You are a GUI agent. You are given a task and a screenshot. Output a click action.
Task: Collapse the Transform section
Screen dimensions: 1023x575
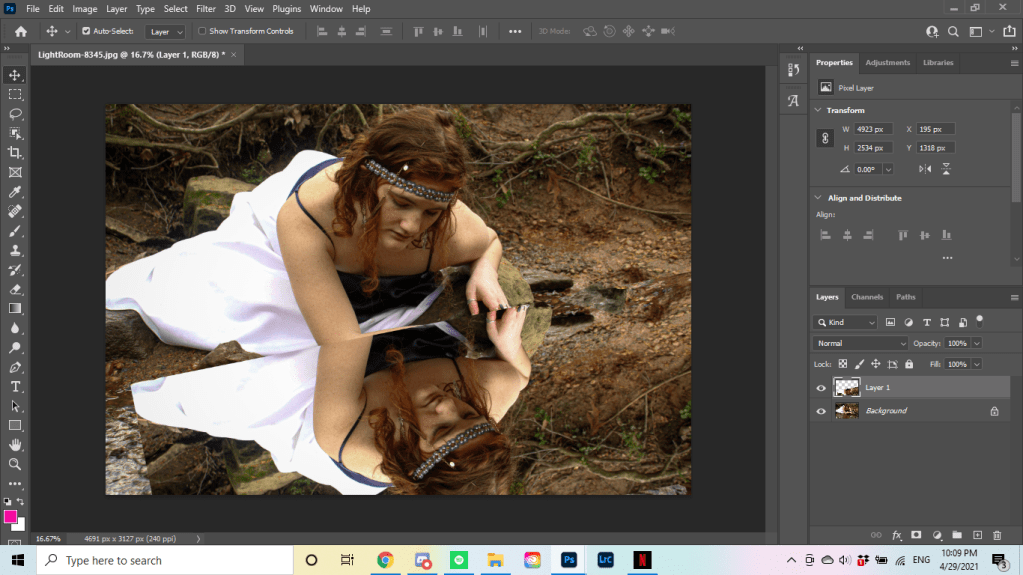click(x=818, y=110)
